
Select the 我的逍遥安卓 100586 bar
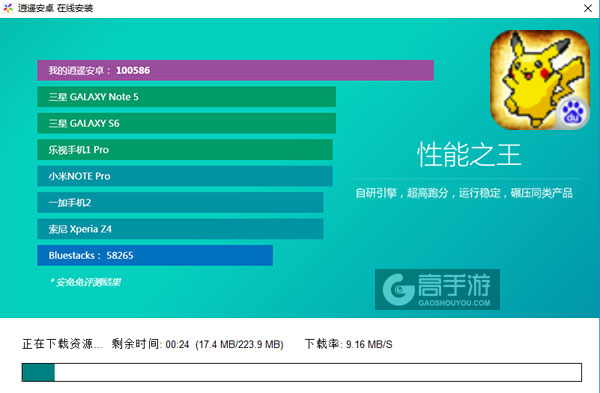pyautogui.click(x=235, y=70)
